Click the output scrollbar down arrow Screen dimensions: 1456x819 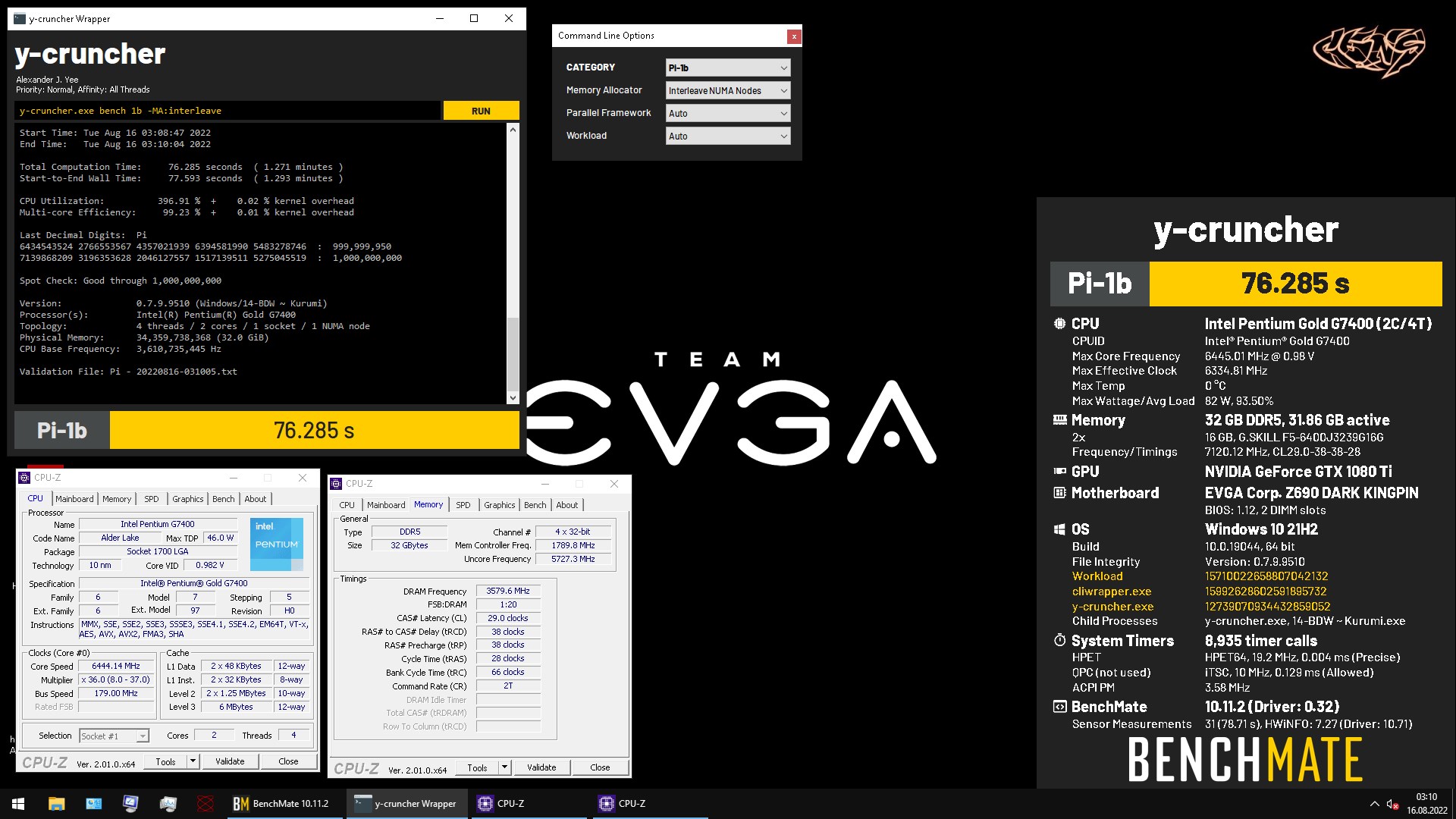point(513,397)
